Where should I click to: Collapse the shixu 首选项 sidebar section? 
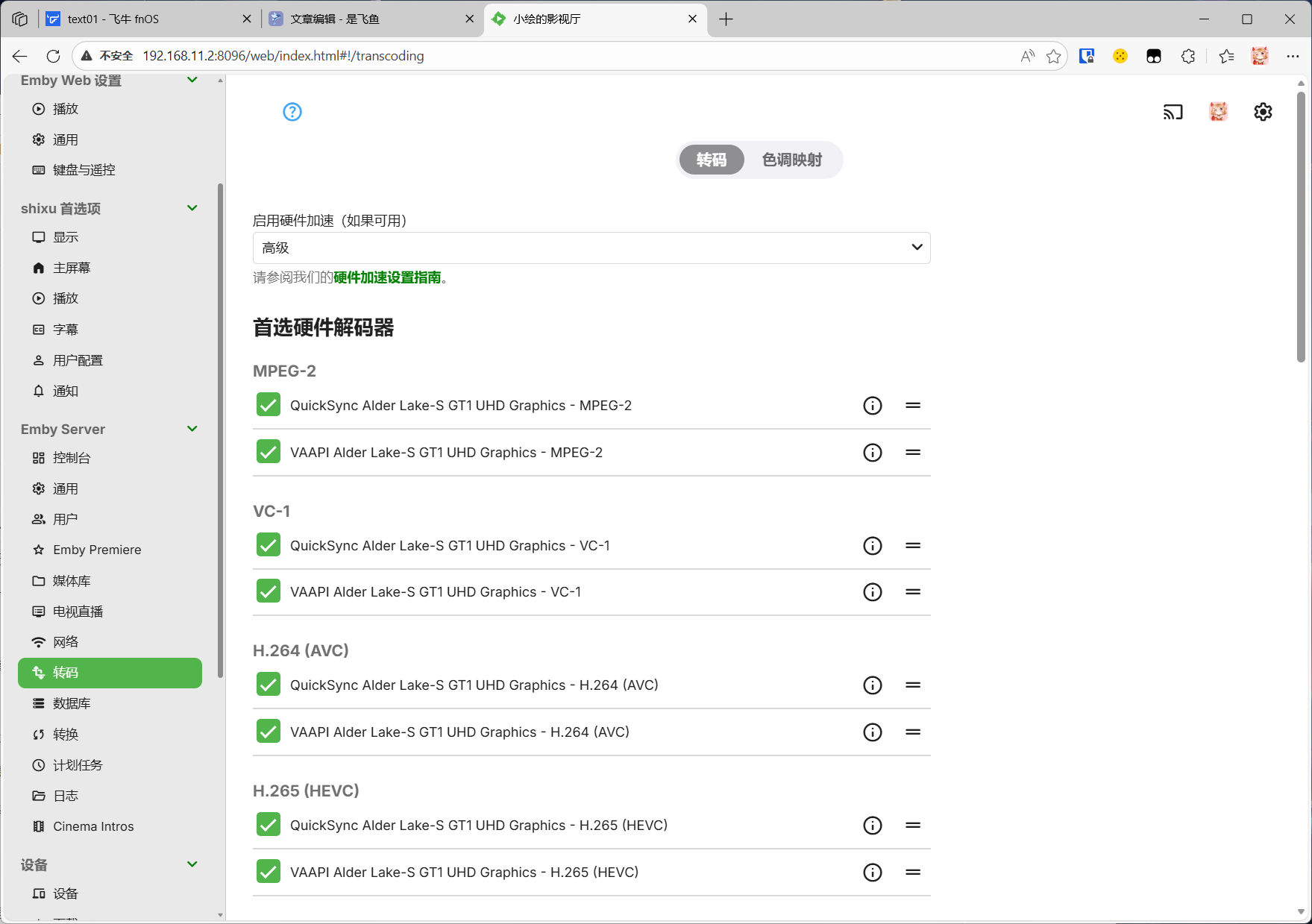(x=192, y=208)
